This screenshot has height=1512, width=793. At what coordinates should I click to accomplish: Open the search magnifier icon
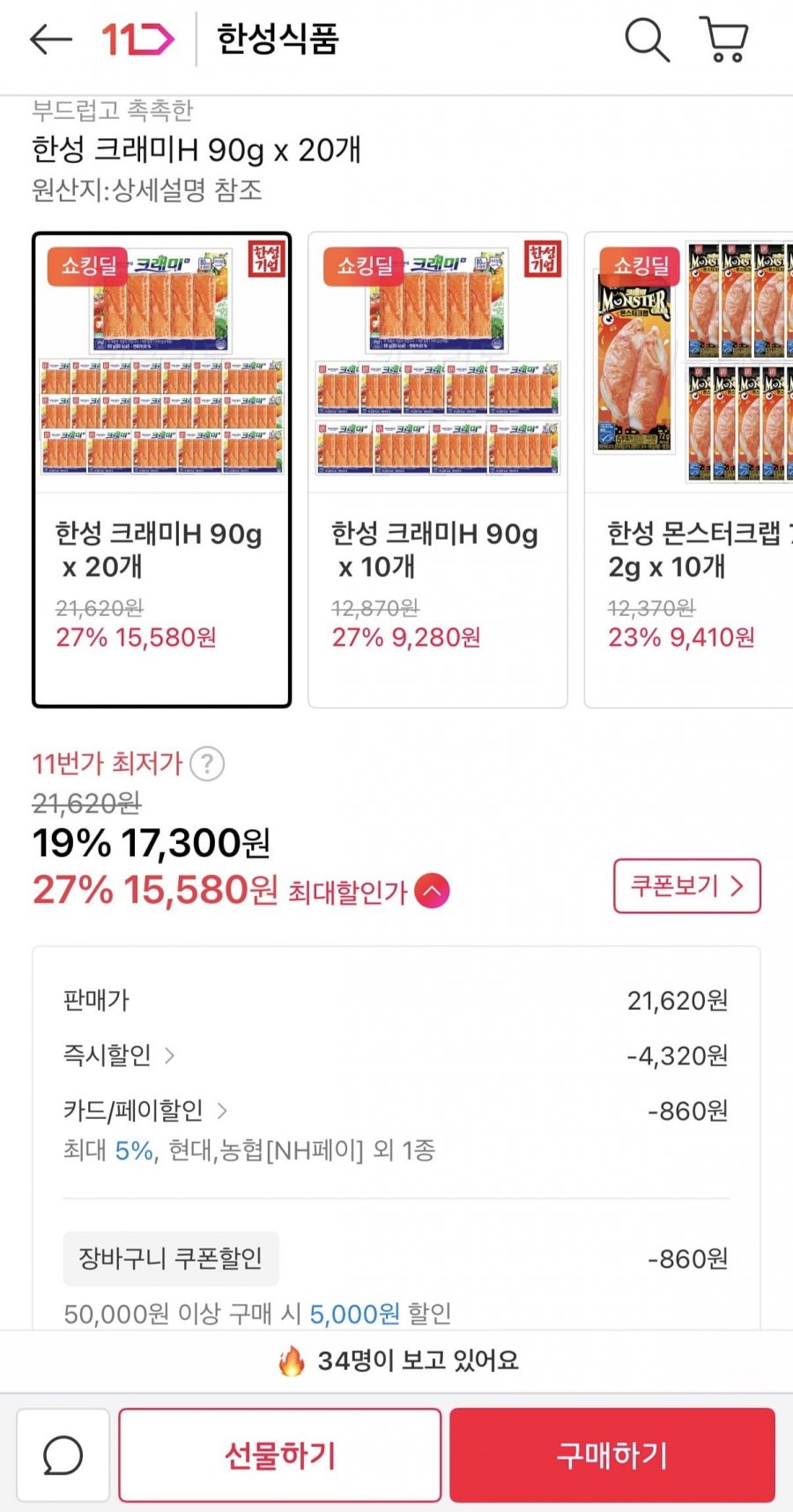[647, 40]
